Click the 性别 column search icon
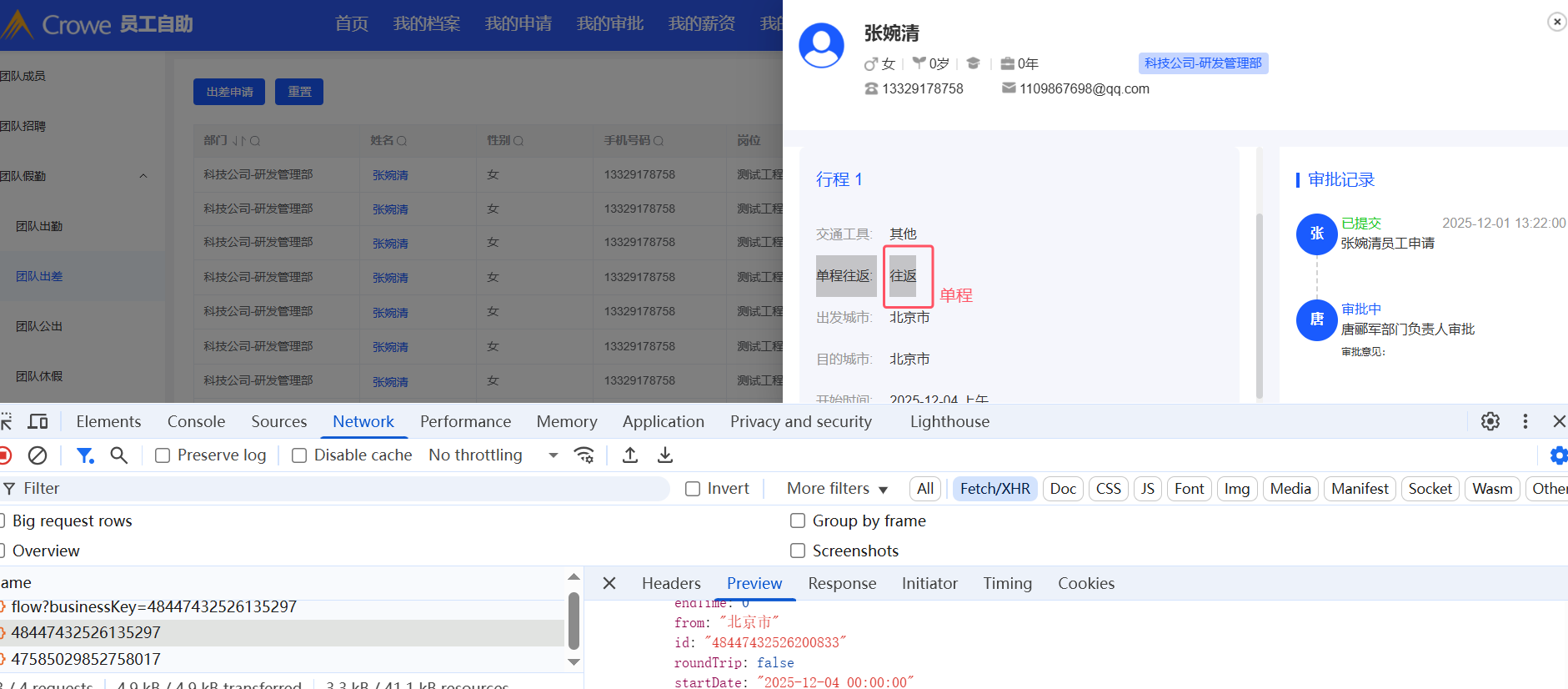This screenshot has width=1568, height=689. (518, 141)
